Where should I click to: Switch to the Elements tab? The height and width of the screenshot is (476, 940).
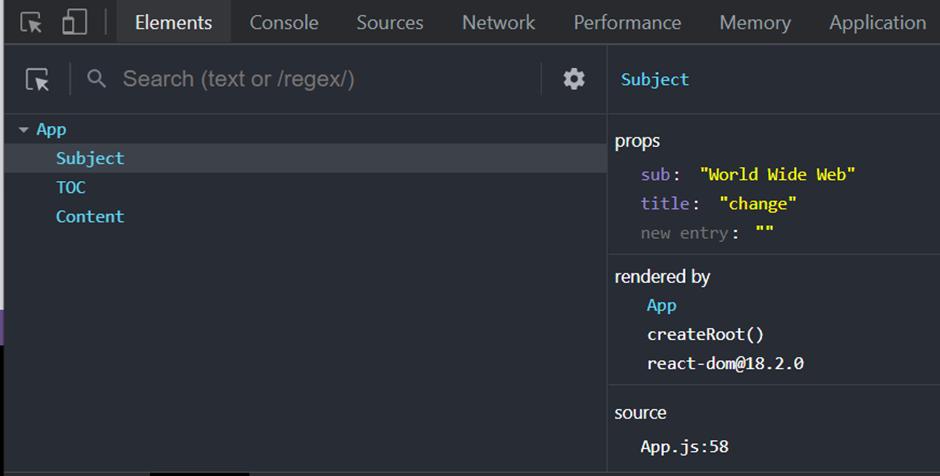[x=173, y=22]
